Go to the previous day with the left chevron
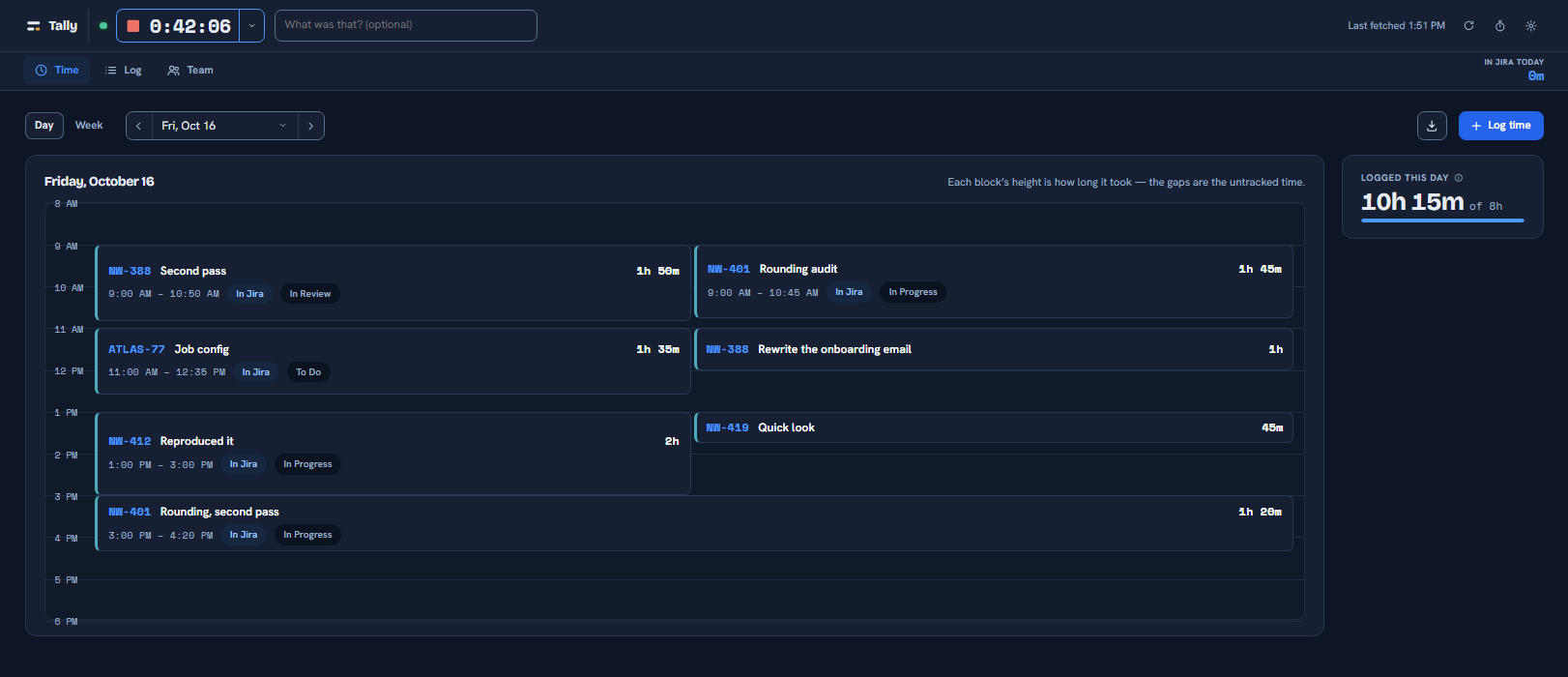Image resolution: width=1568 pixels, height=677 pixels. [139, 126]
